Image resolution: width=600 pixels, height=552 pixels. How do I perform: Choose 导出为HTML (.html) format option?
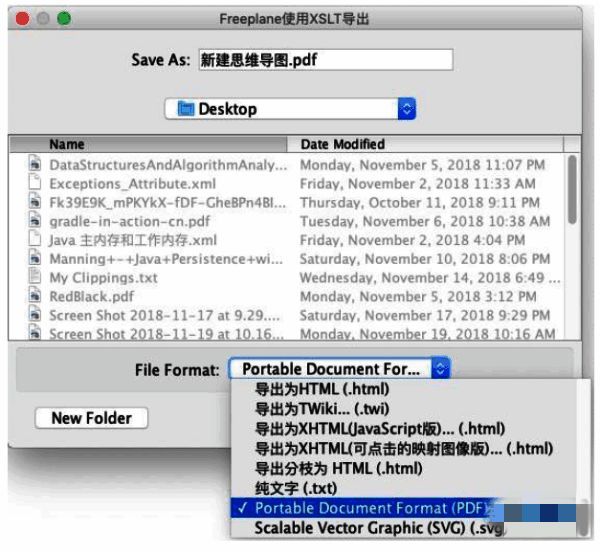click(x=321, y=390)
